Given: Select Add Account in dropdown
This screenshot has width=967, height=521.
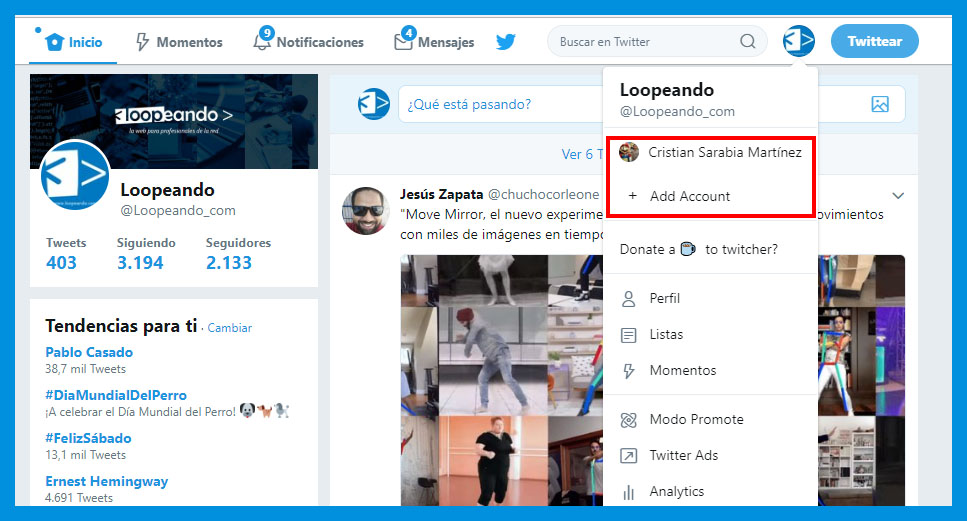Looking at the screenshot, I should pyautogui.click(x=710, y=196).
